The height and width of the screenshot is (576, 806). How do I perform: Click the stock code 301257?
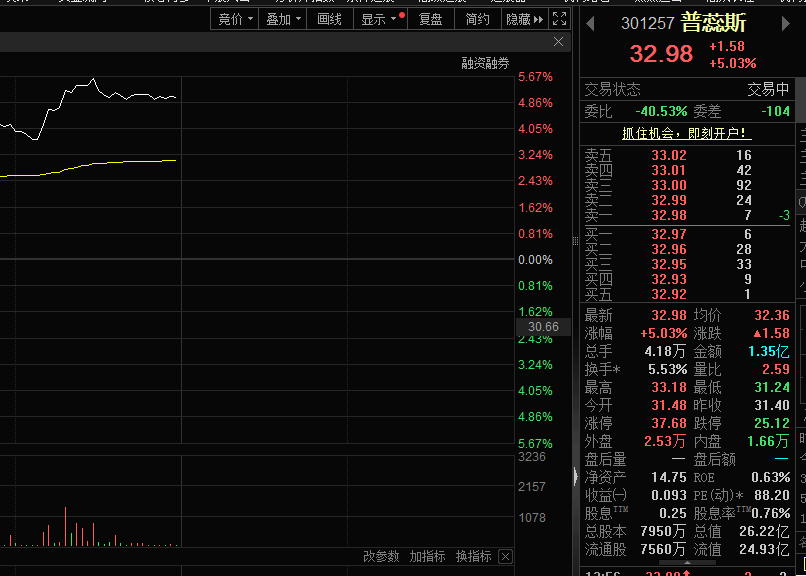tap(647, 24)
